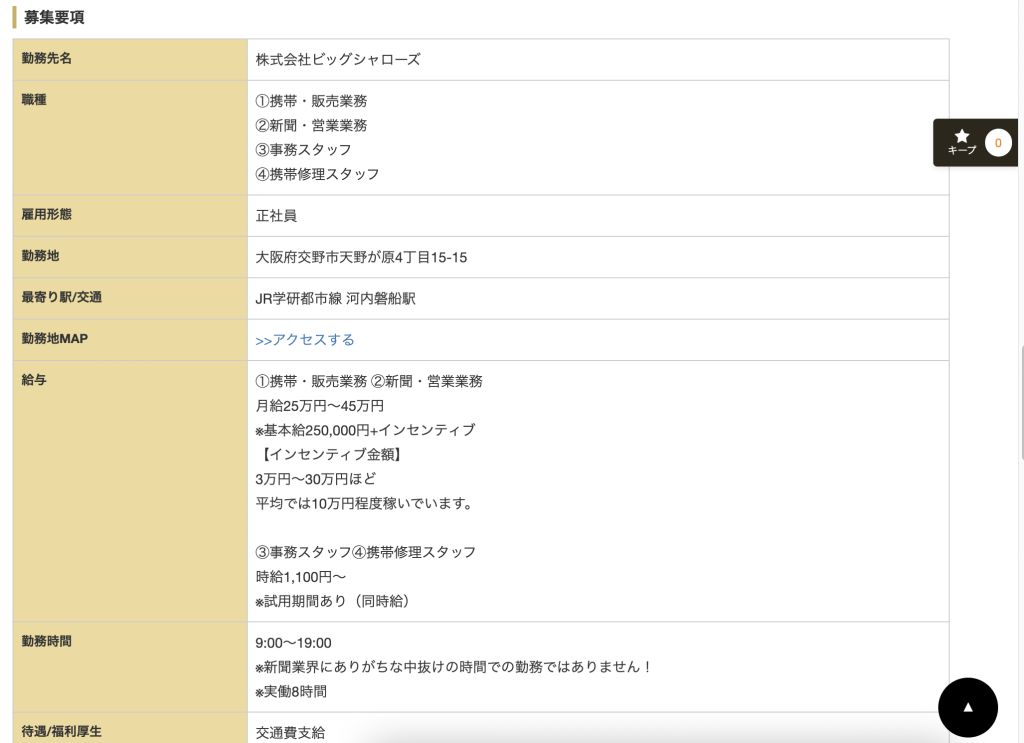
Task: Click the 9:00〜19:00 working hours text
Action: pyautogui.click(x=293, y=643)
